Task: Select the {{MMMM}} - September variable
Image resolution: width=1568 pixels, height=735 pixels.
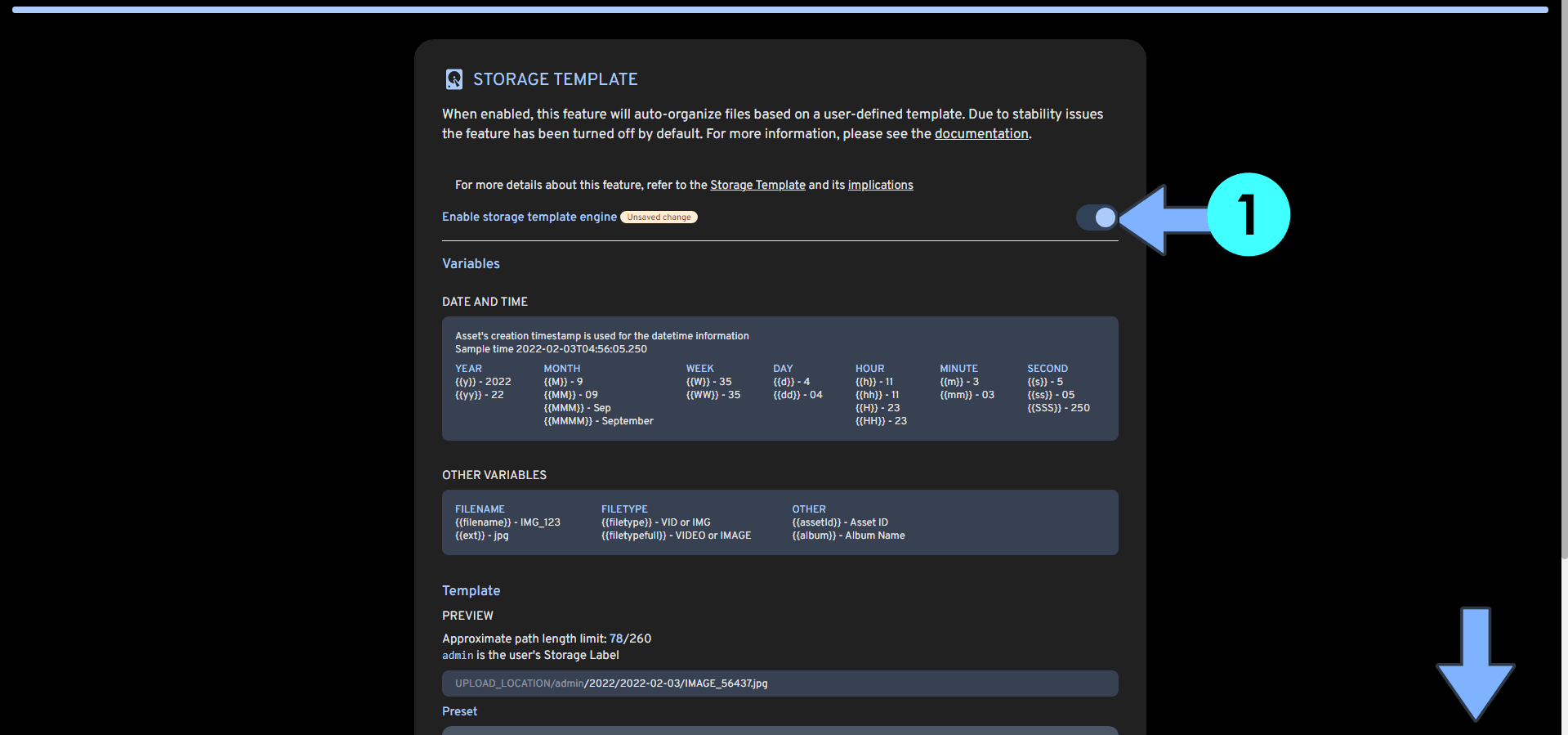Action: click(598, 421)
